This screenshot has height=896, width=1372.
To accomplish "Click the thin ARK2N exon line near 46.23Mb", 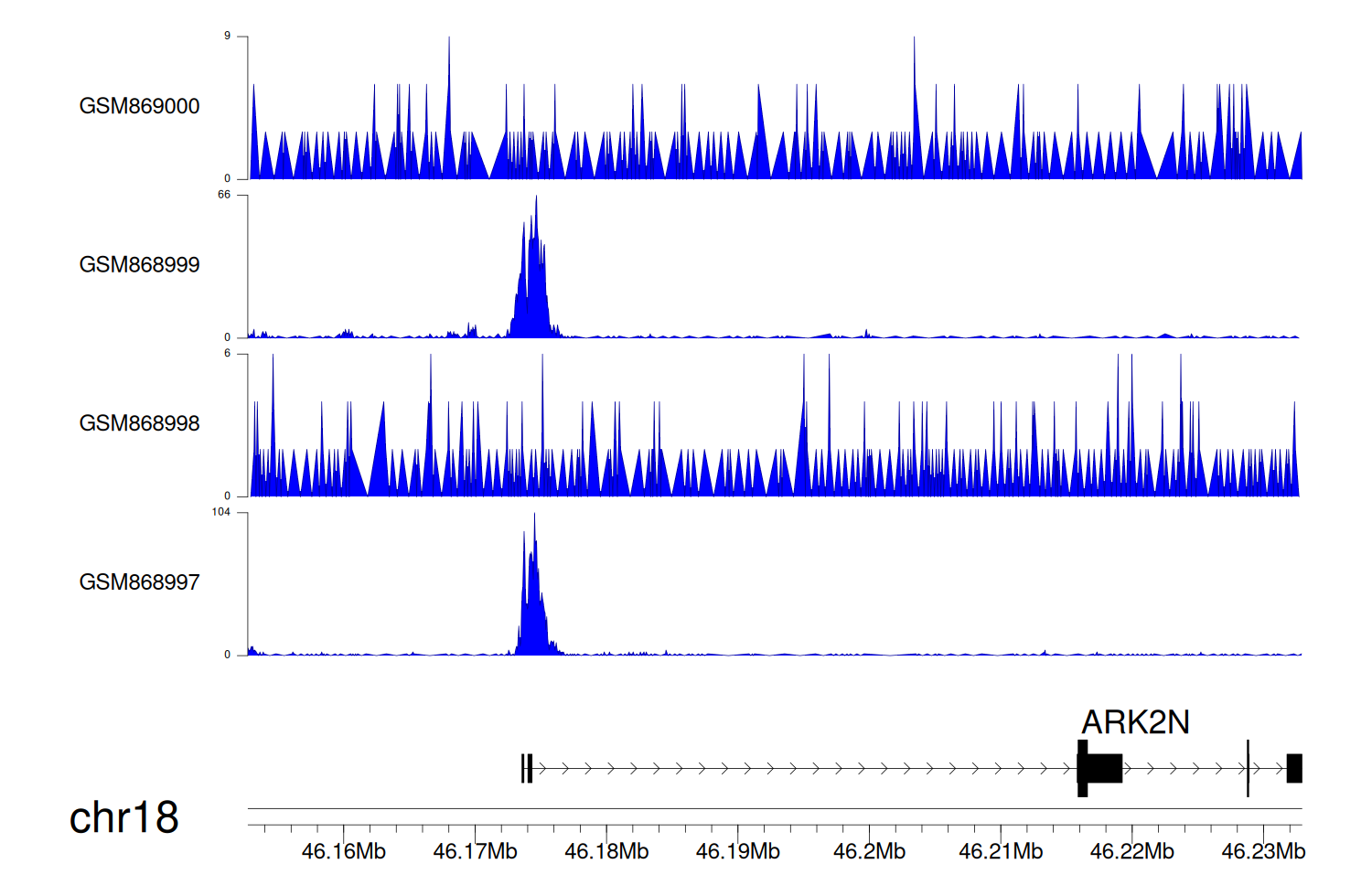I will 1248,769.
